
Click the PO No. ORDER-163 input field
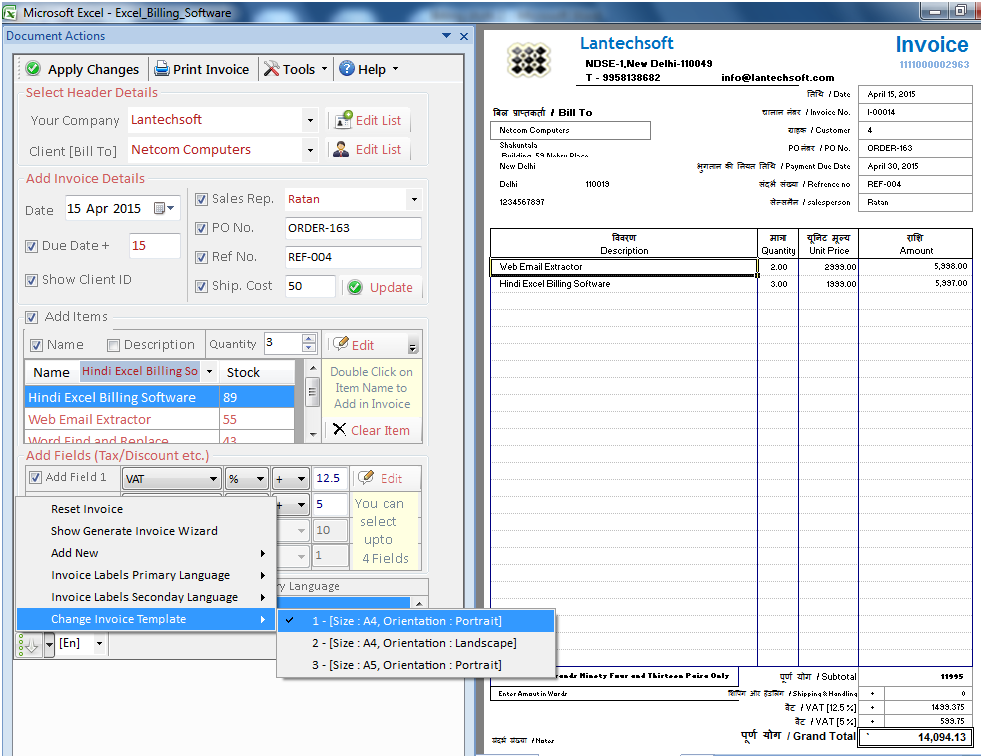353,228
